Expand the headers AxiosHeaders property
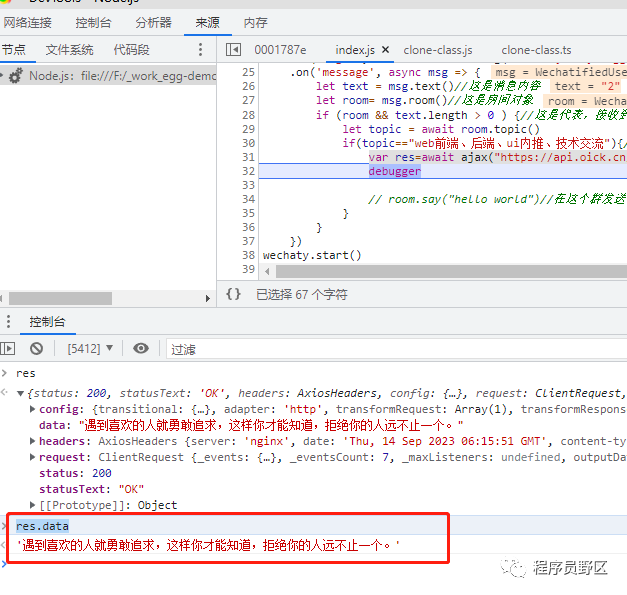The height and width of the screenshot is (595, 627). (x=32, y=441)
